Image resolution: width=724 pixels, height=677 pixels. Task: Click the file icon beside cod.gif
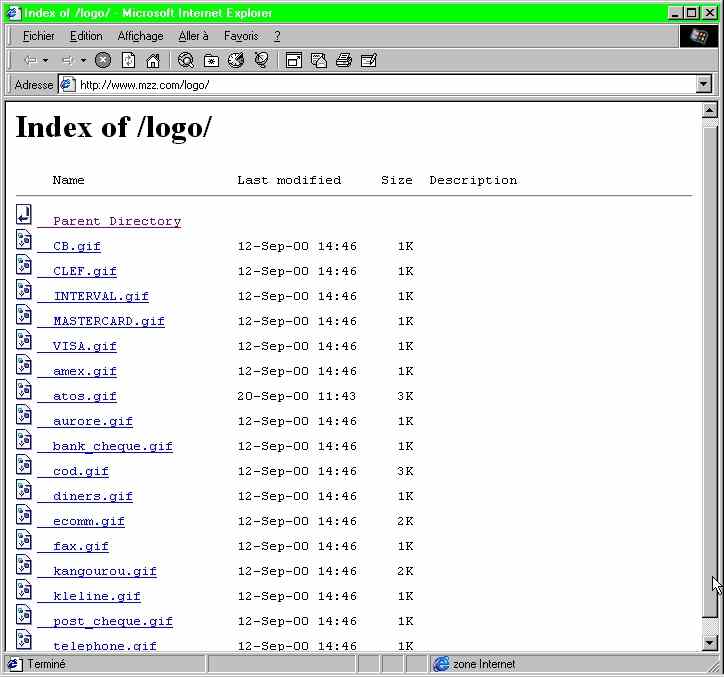pos(24,464)
